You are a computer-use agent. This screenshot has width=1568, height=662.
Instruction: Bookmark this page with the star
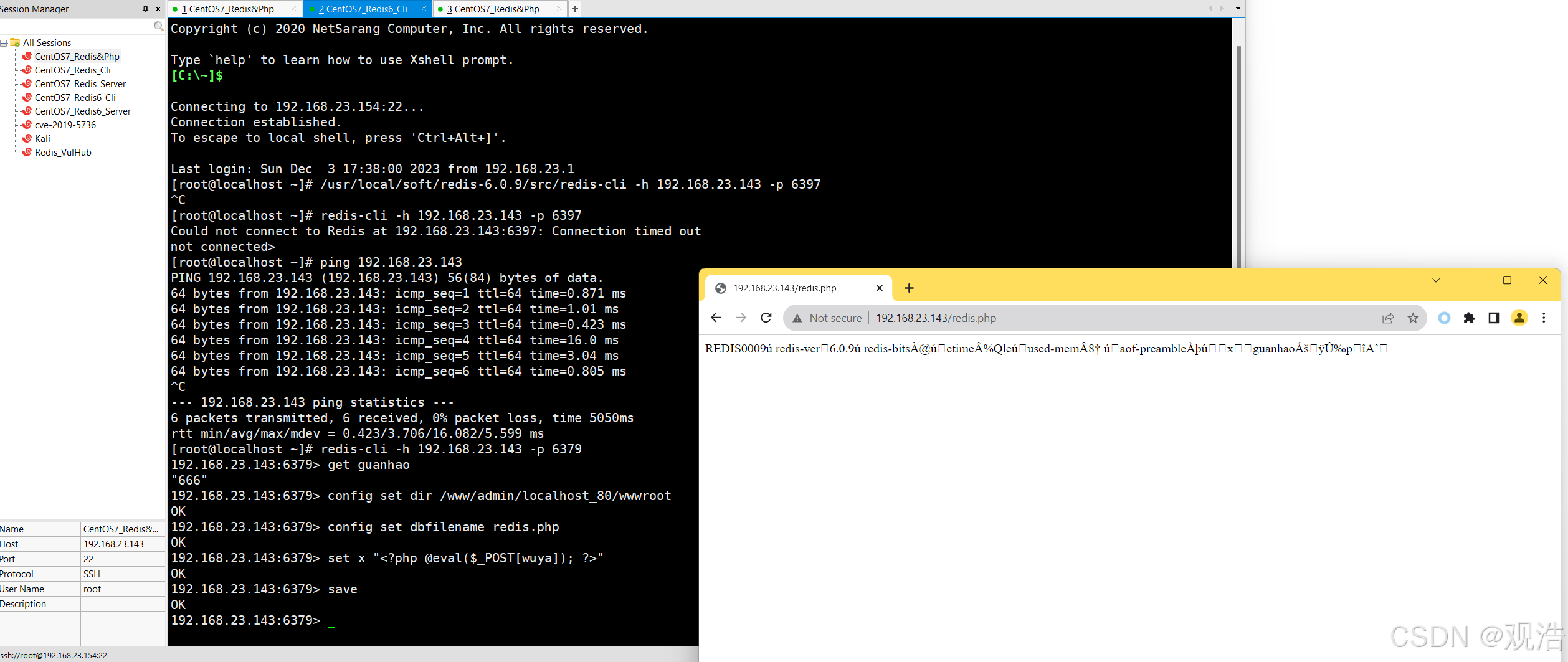(x=1413, y=318)
